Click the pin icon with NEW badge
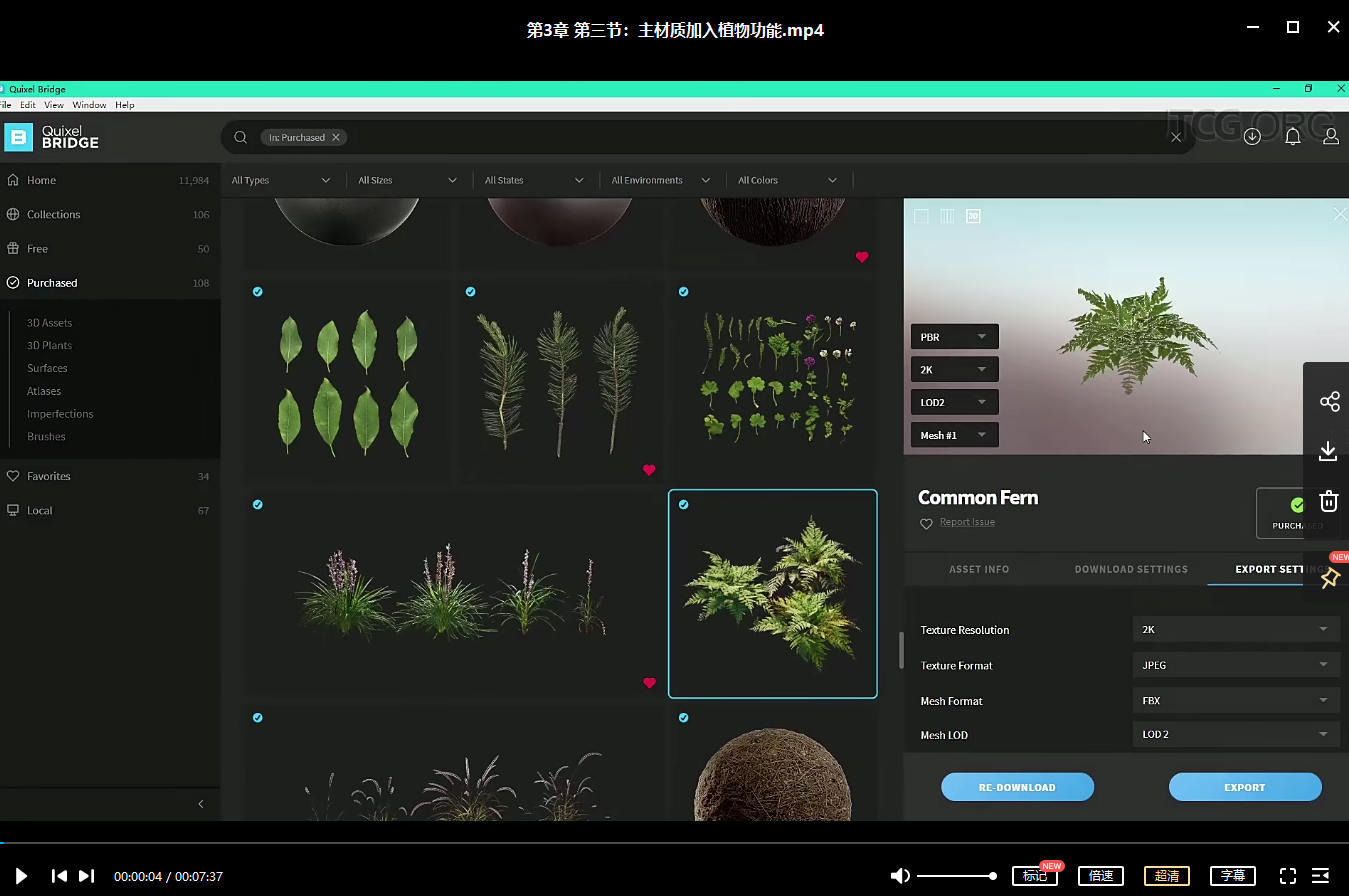 coord(1329,578)
